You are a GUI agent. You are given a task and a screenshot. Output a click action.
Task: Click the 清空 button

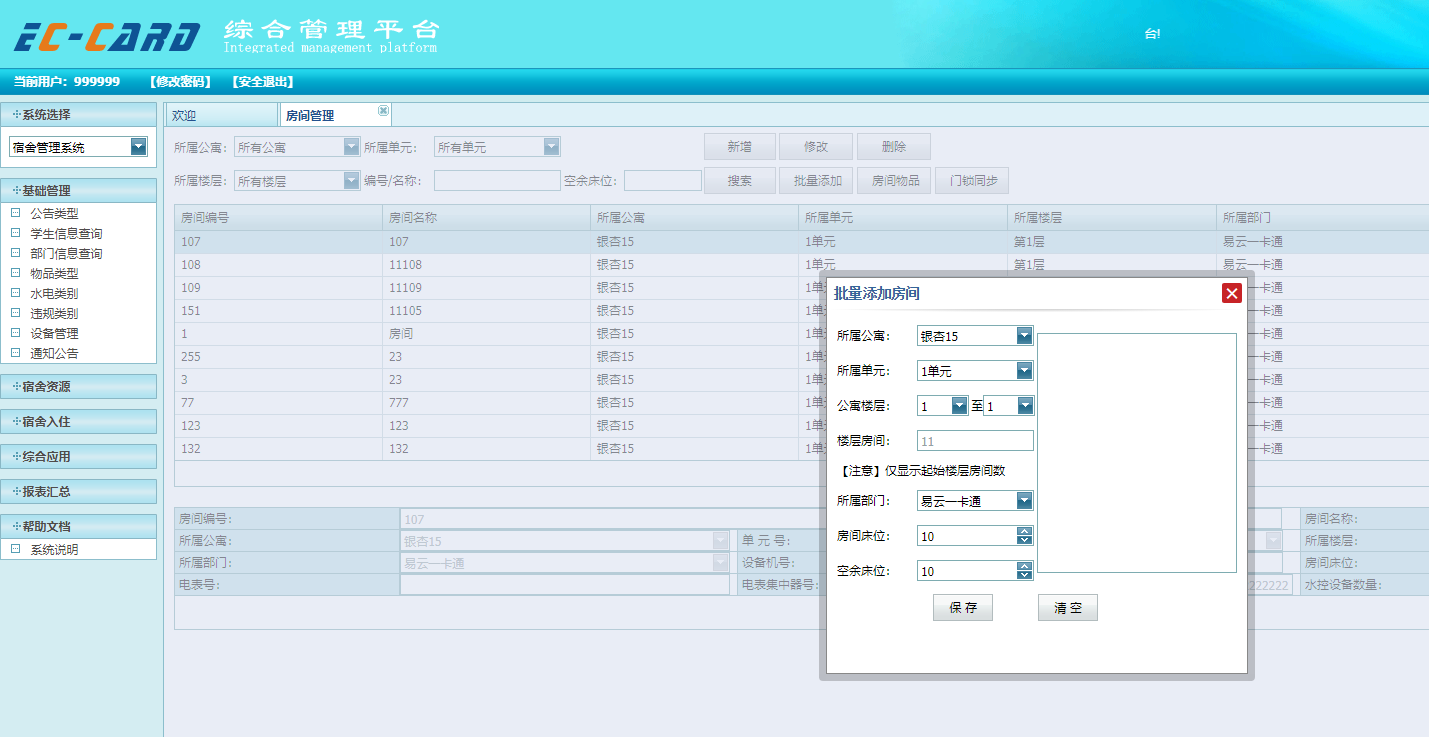1068,607
